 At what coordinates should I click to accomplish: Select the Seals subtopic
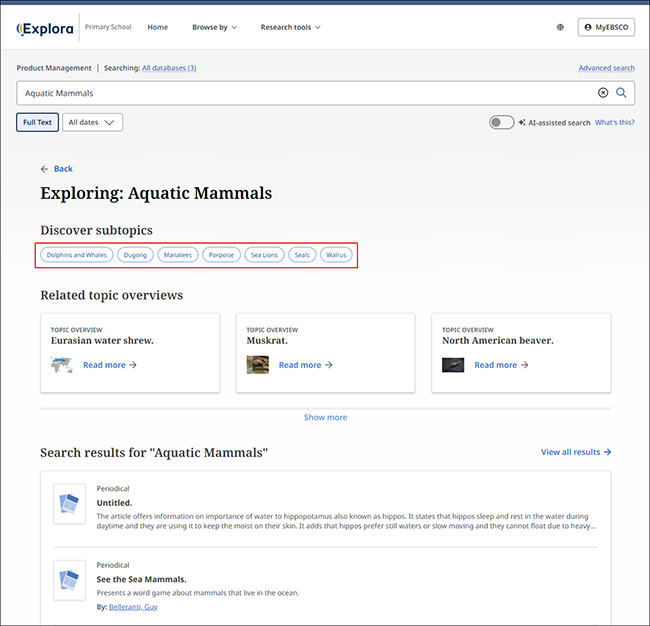pos(302,255)
